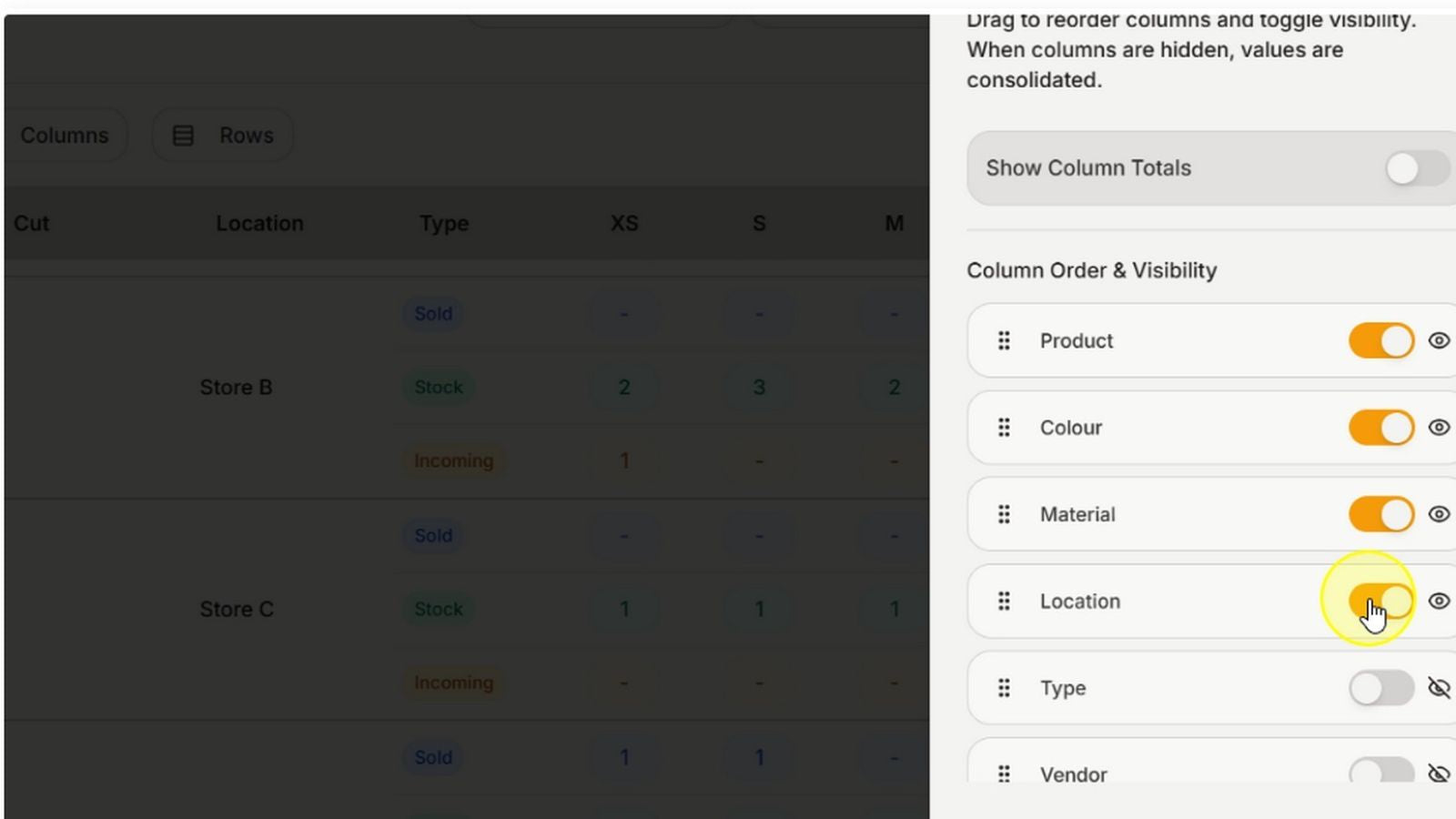Enable Show Column Totals switch
The image size is (1456, 819).
(x=1418, y=168)
